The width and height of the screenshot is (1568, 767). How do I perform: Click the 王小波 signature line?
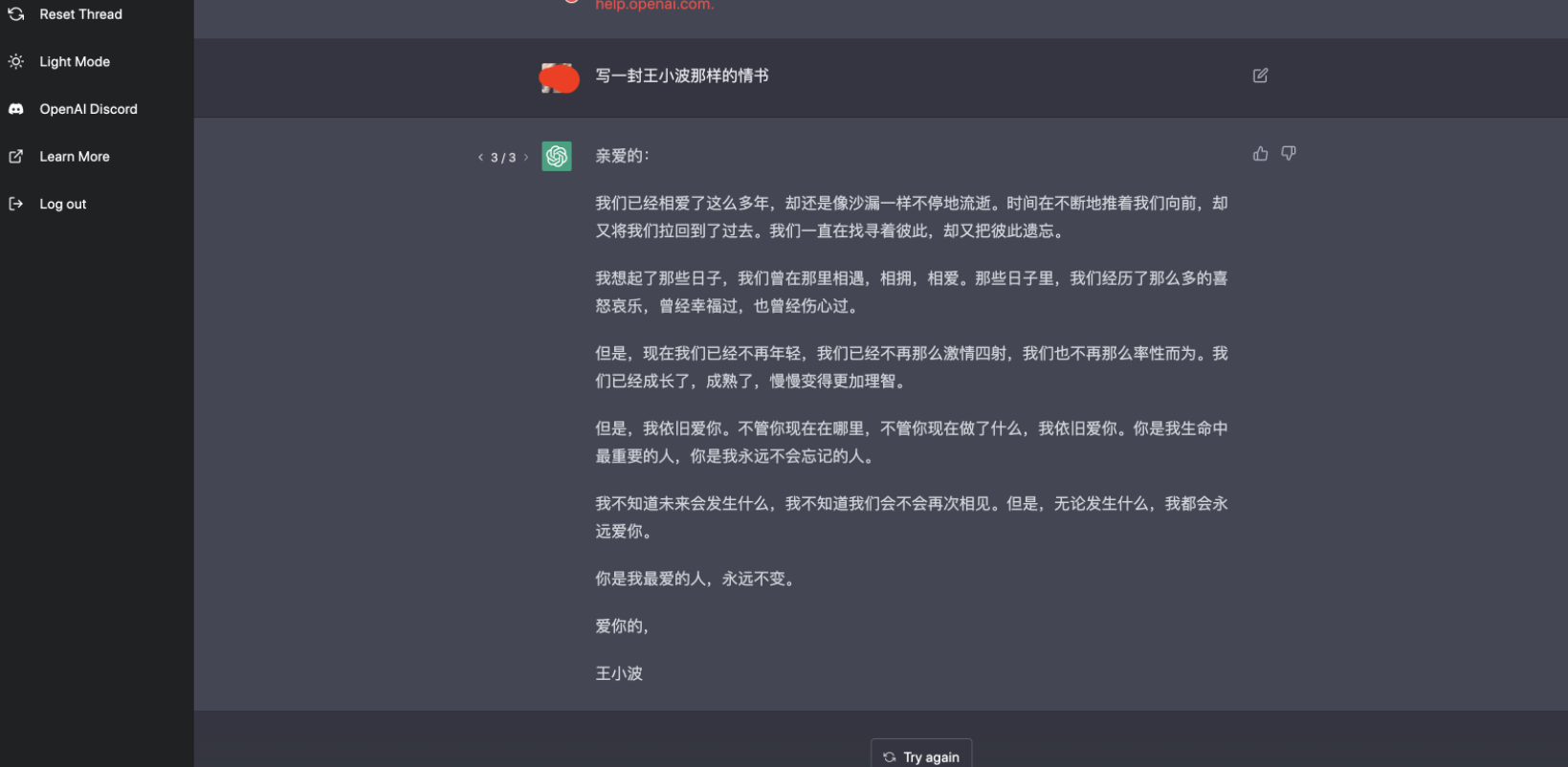[619, 673]
